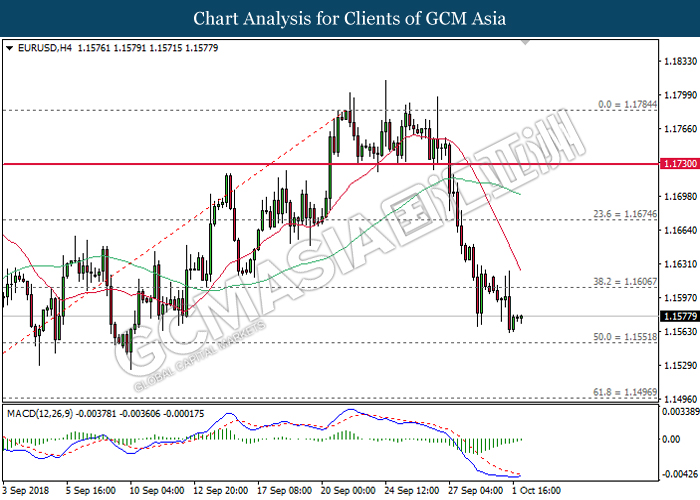Click the 1 Oct 16:00 time label

536,491
